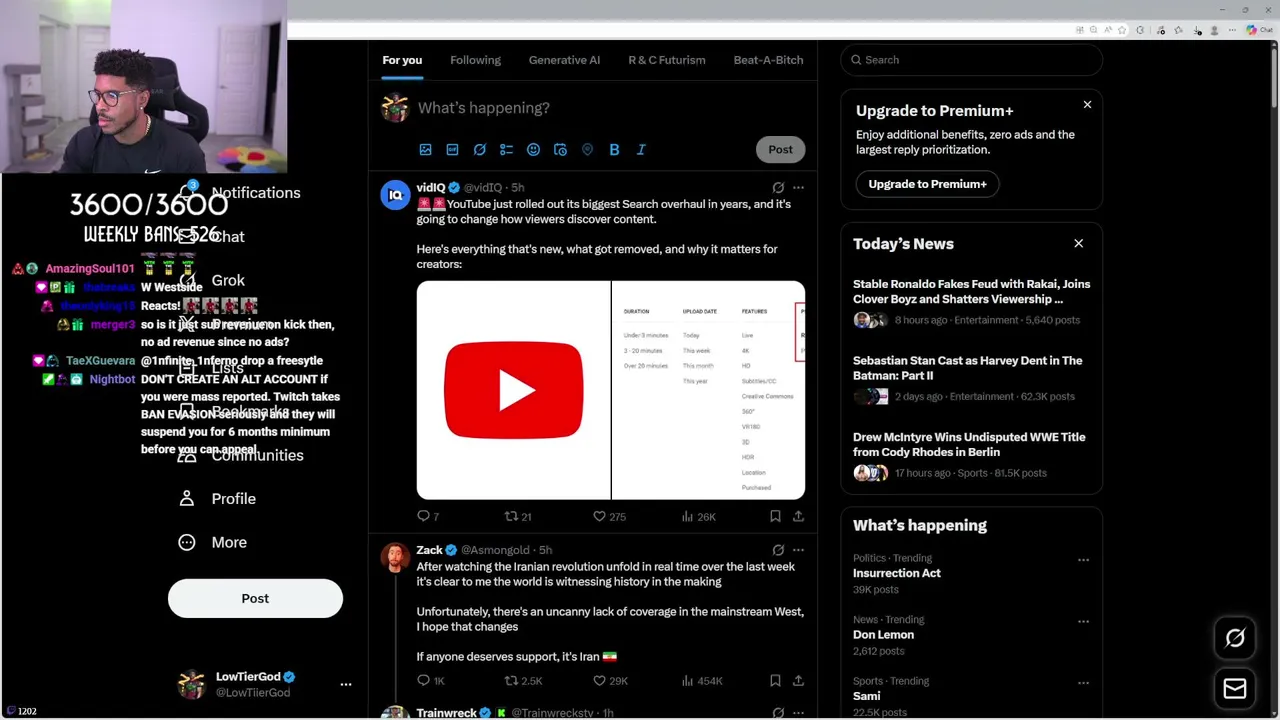This screenshot has height=720, width=1280.
Task: Open Copilot Chat in browser toolbar
Action: (1259, 30)
